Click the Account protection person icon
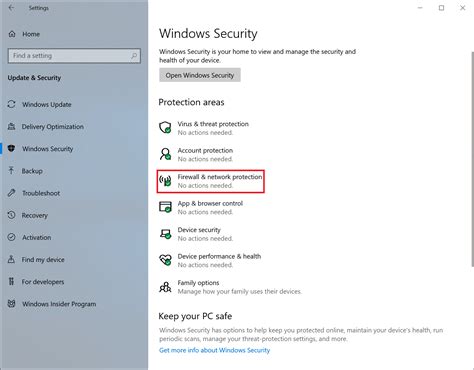 [x=165, y=154]
